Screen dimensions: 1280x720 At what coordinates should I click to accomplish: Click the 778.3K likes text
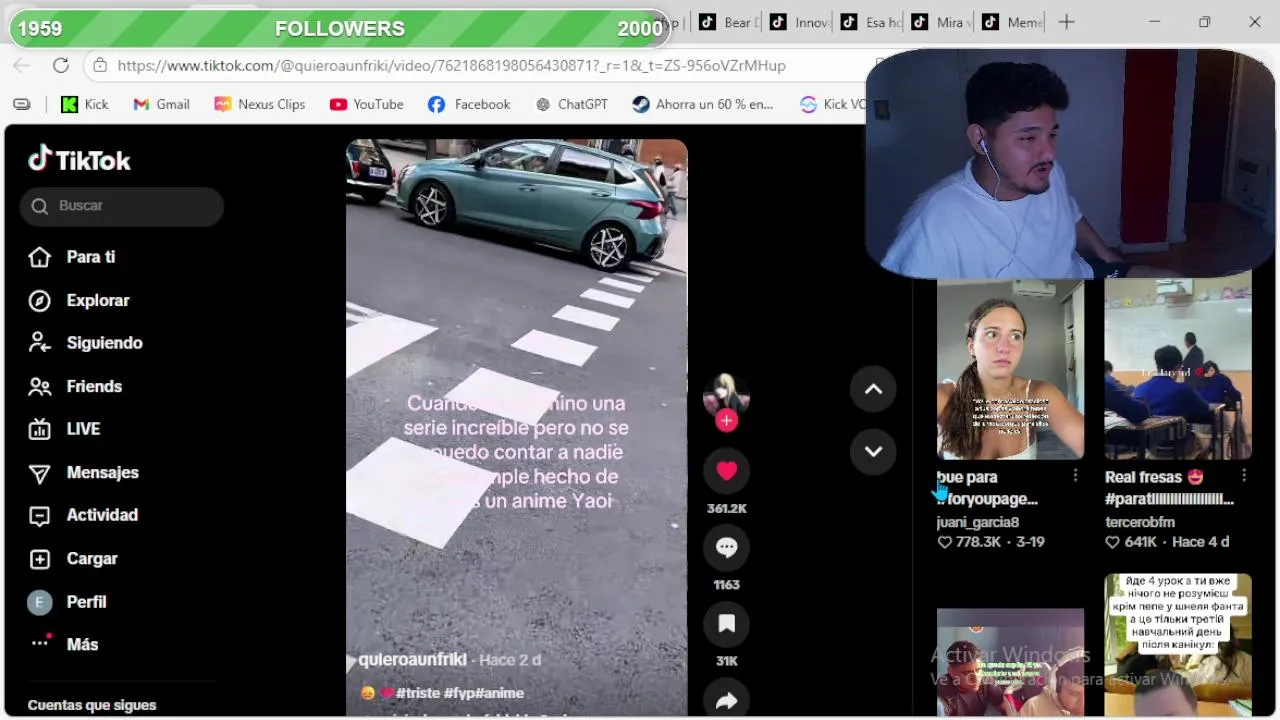[x=979, y=542]
